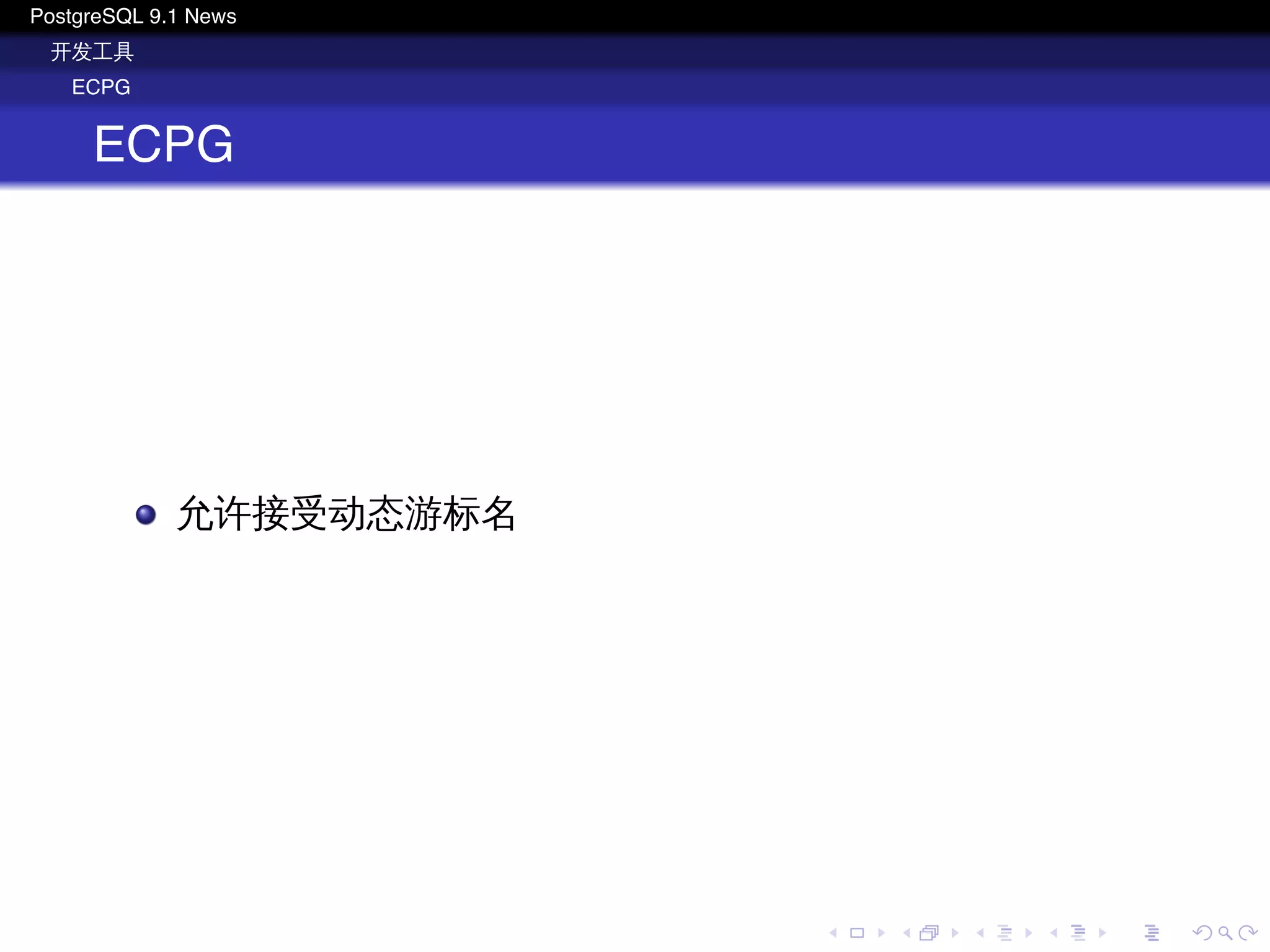The height and width of the screenshot is (952, 1270).
Task: Click the go forward curved arrow
Action: click(1248, 932)
